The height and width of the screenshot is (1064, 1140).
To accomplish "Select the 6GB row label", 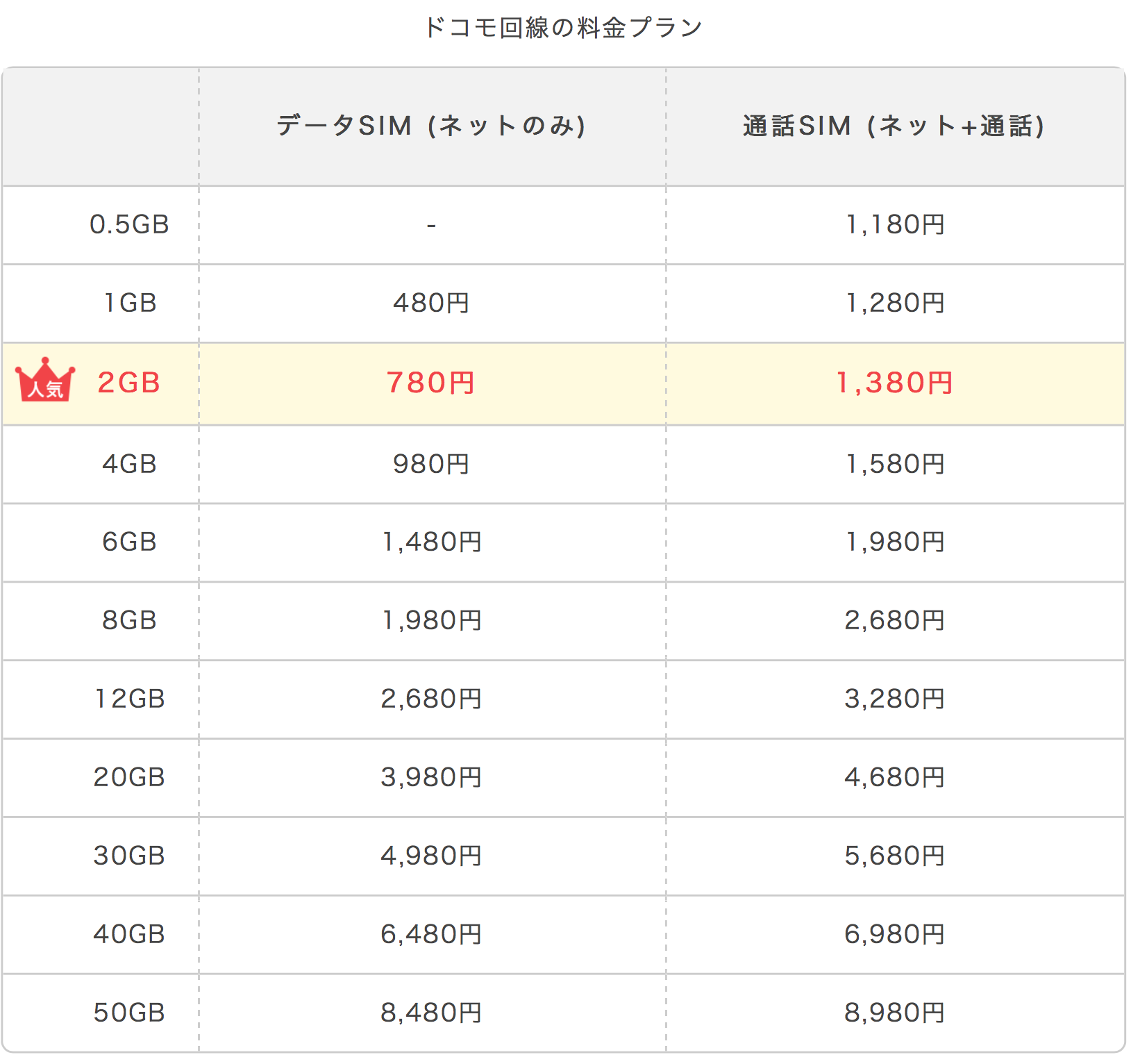I will 130,542.
